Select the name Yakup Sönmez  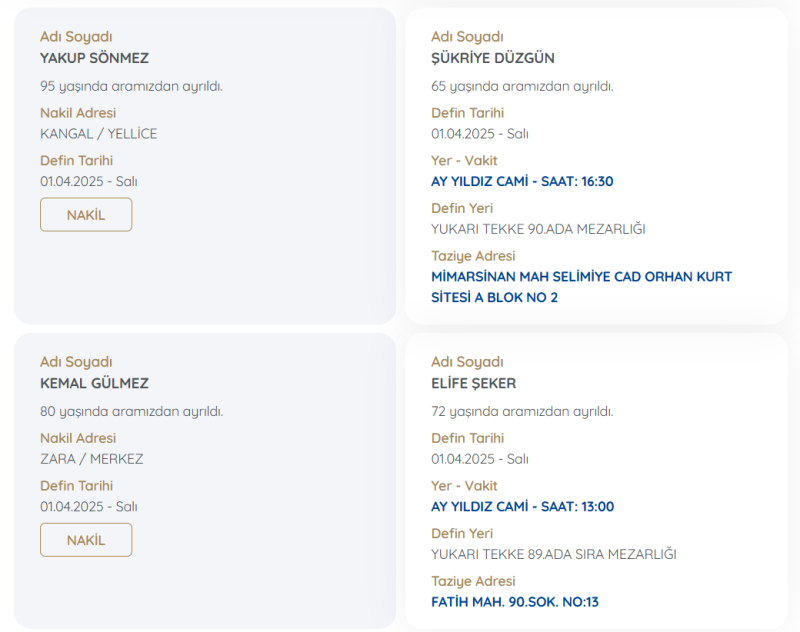pyautogui.click(x=94, y=58)
